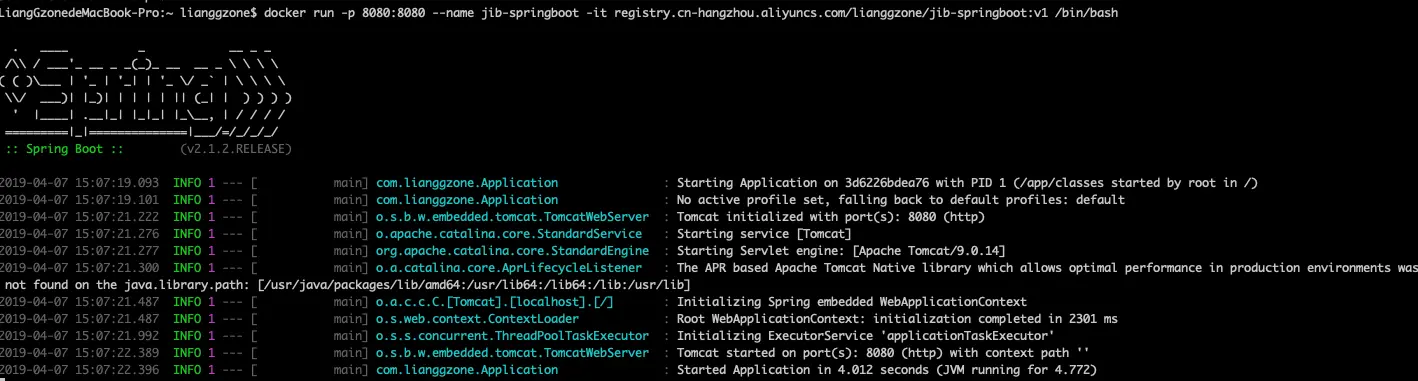1418x381 pixels.
Task: Click logger 'o.a.catalina.core.AprLifecycleListener'
Action: pyautogui.click(x=508, y=268)
